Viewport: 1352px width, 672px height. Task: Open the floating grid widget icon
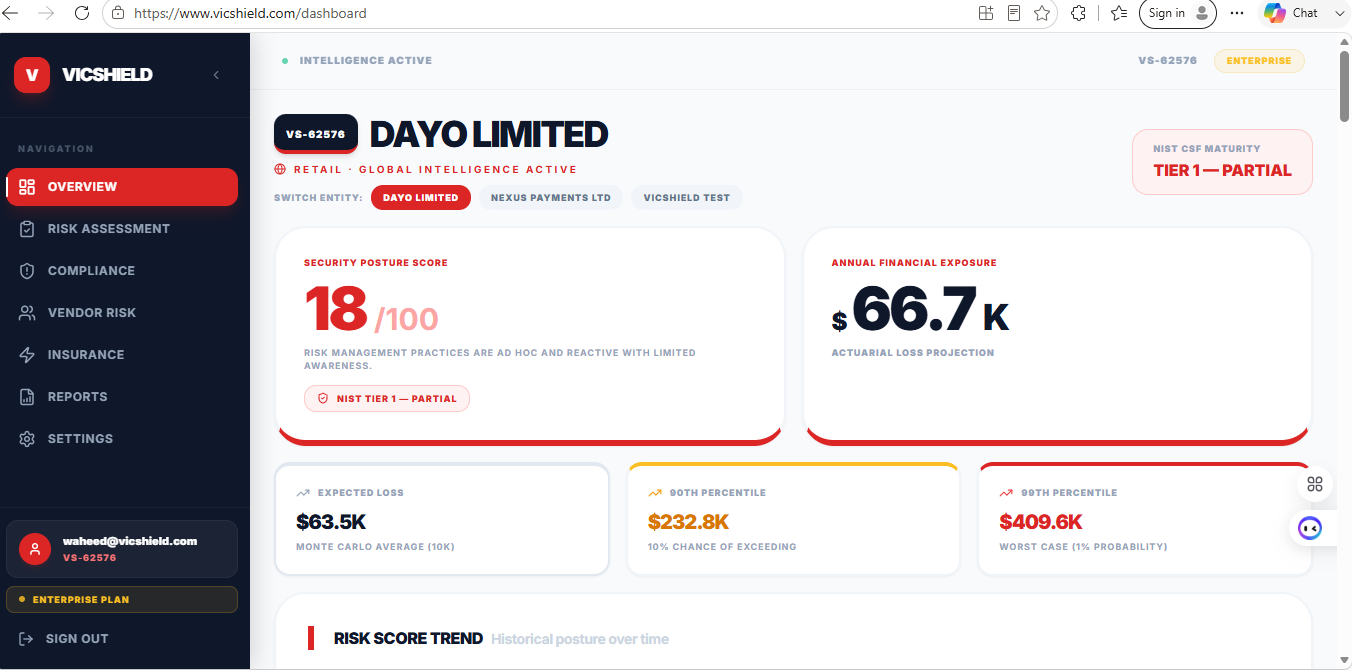(x=1315, y=484)
